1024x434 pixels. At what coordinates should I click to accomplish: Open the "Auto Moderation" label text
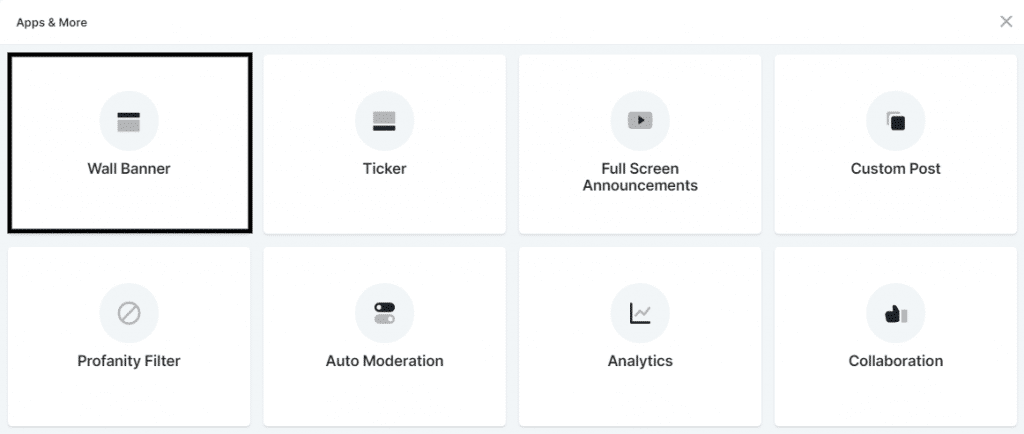point(384,361)
